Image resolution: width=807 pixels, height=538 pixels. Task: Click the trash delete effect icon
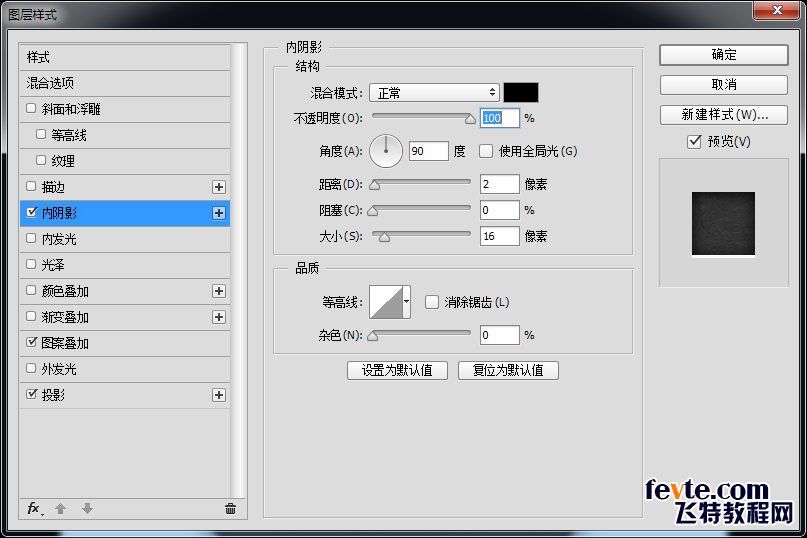[x=230, y=509]
